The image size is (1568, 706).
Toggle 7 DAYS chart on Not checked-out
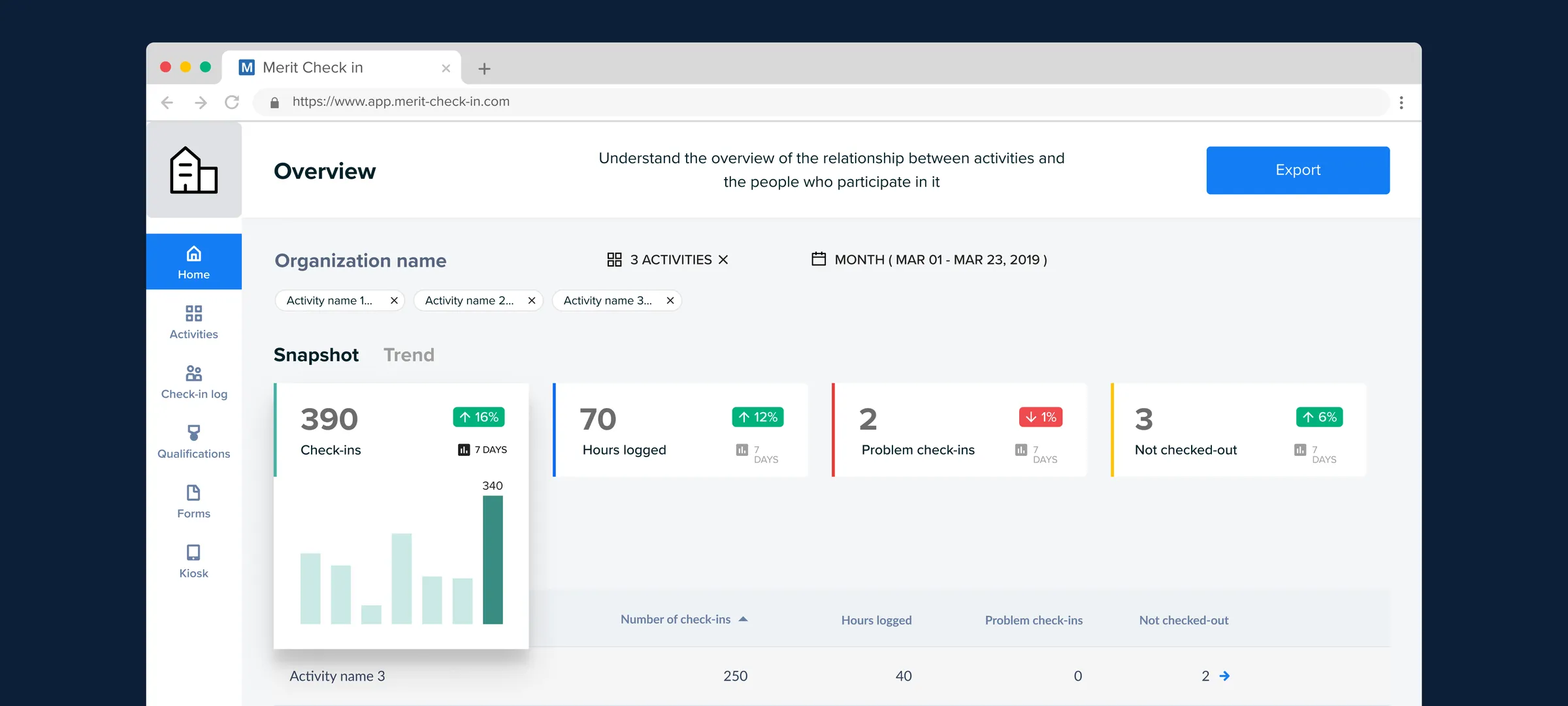(x=1315, y=453)
